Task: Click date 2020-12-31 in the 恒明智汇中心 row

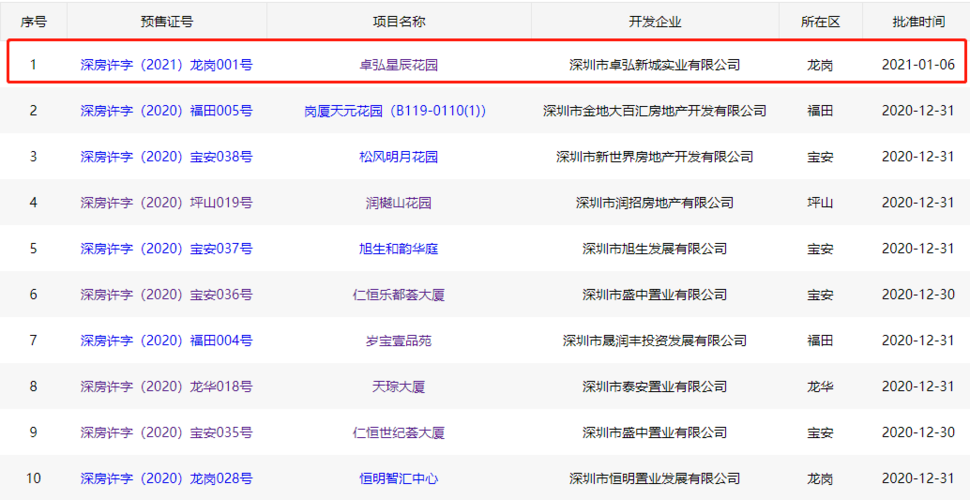Action: pos(919,478)
